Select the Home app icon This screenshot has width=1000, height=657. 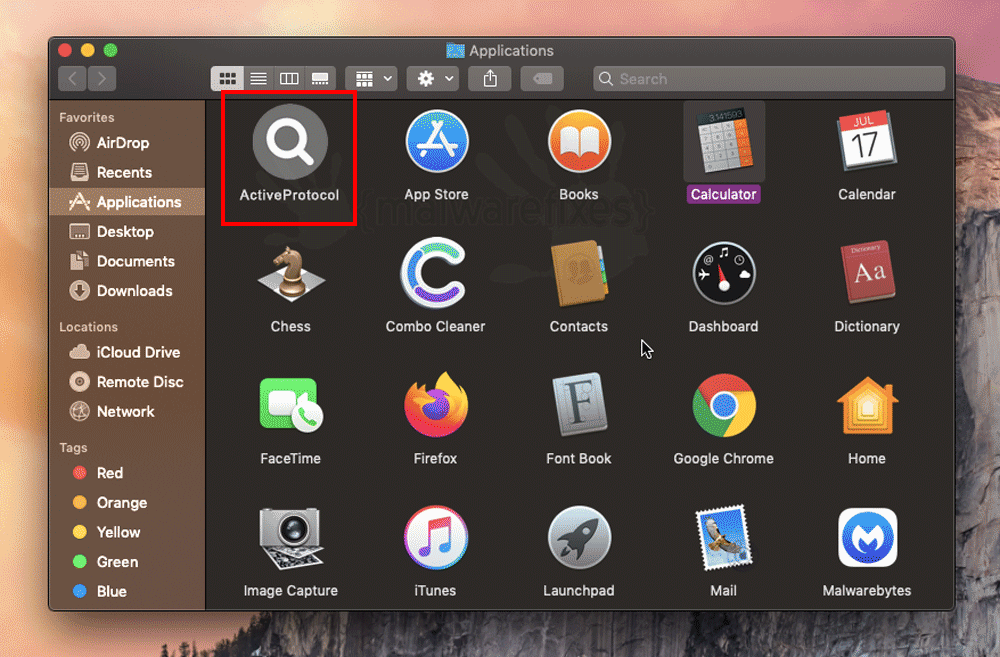[867, 405]
